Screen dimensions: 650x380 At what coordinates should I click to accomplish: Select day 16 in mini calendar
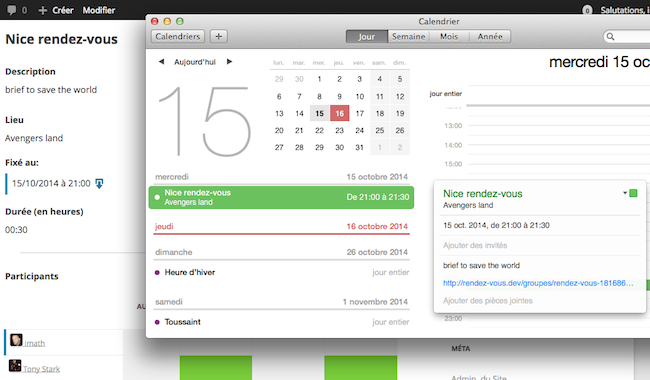pos(340,113)
